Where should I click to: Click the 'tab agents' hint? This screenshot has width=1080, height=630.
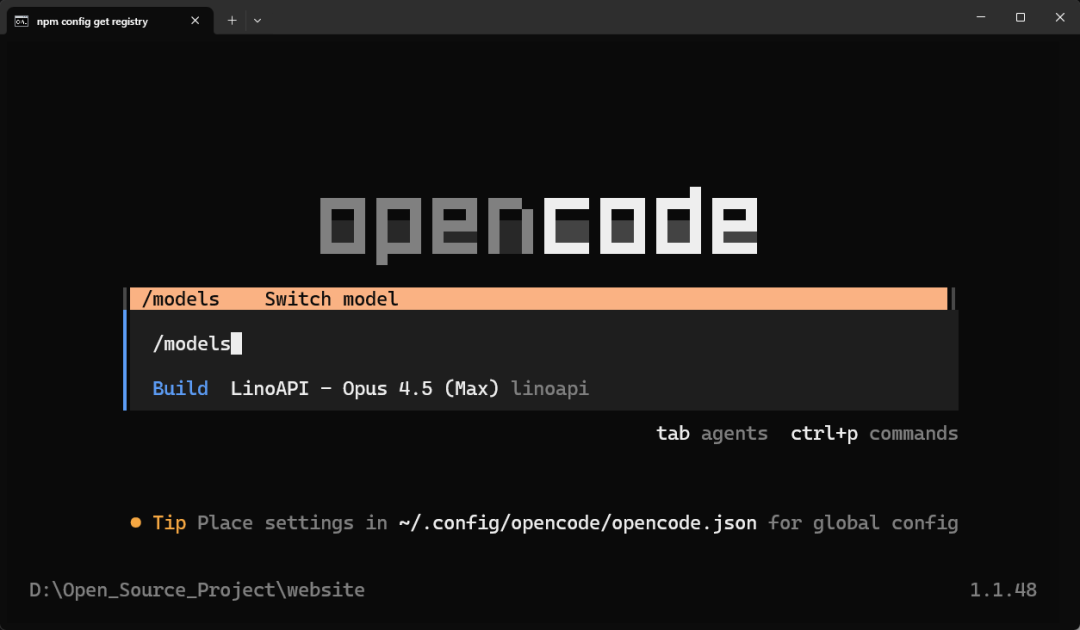click(x=712, y=433)
